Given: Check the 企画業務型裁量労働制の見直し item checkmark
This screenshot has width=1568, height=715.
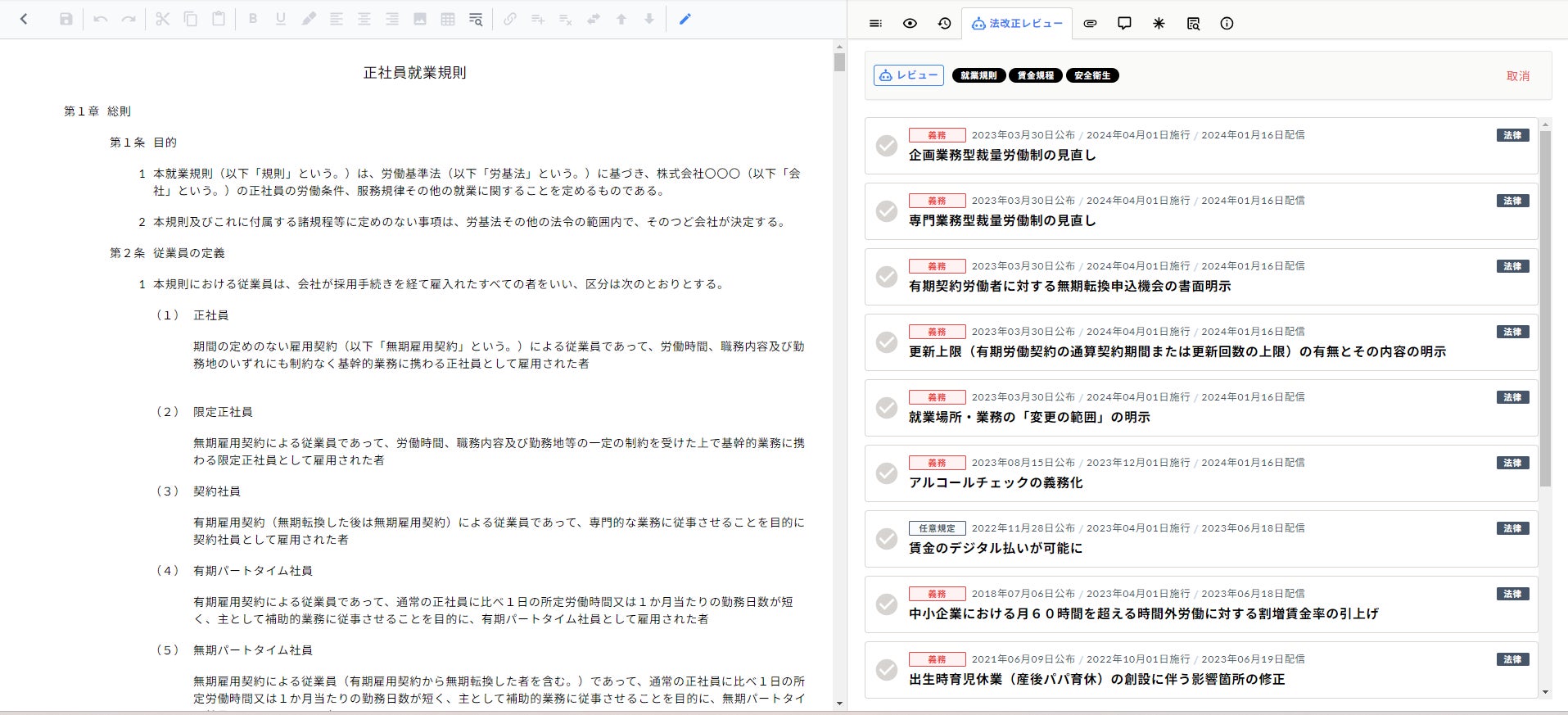Looking at the screenshot, I should click(887, 146).
